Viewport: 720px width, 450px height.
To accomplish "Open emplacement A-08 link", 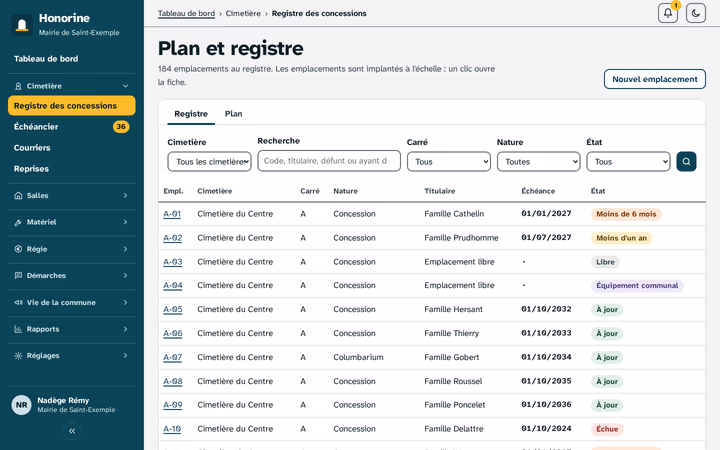I will (x=173, y=381).
